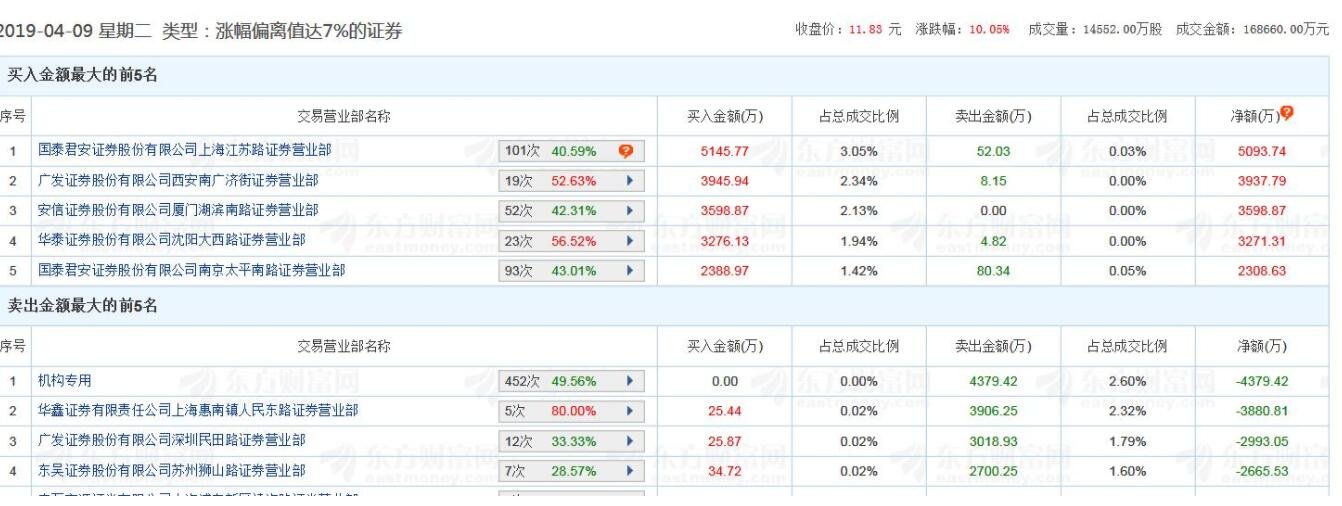1342x506 pixels.
Task: Expand the 7次 28.57% arrow for 东吴证券苏州
Action: click(629, 471)
